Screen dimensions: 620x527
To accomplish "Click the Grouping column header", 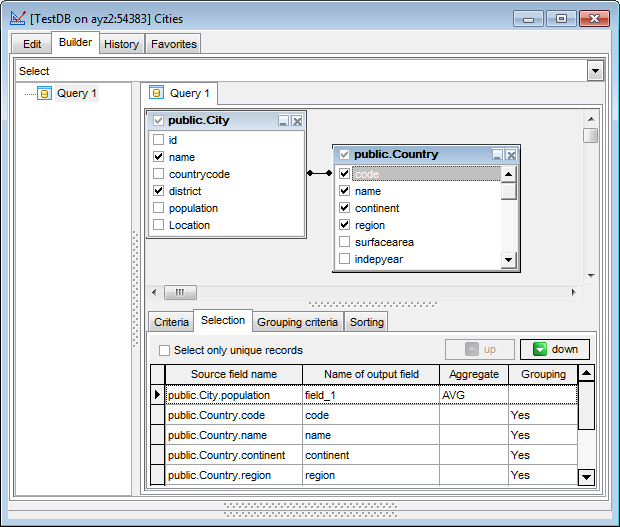I will [x=543, y=374].
